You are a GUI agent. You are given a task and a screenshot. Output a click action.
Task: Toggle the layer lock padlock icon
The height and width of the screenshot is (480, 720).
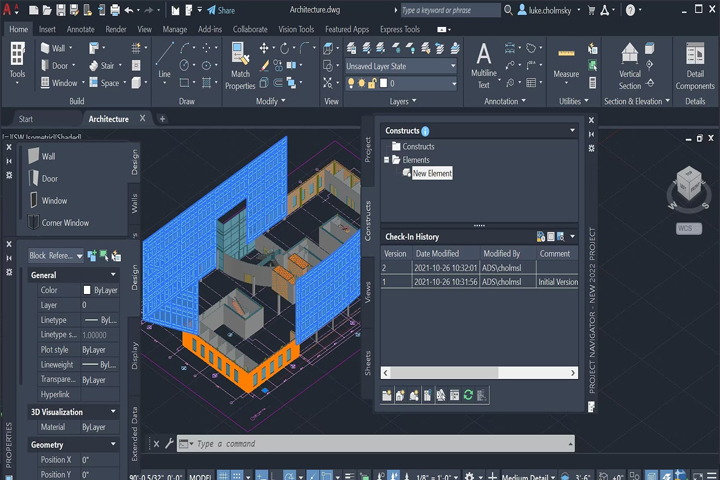(372, 83)
